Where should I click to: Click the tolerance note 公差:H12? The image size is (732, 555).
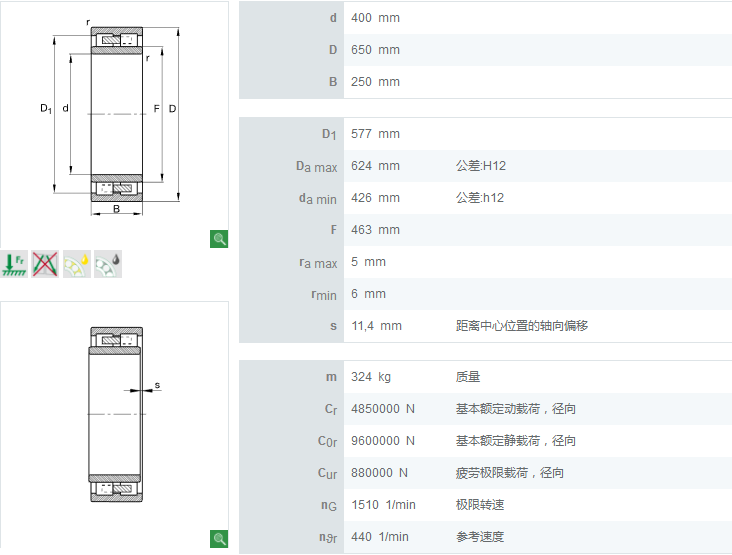click(481, 166)
